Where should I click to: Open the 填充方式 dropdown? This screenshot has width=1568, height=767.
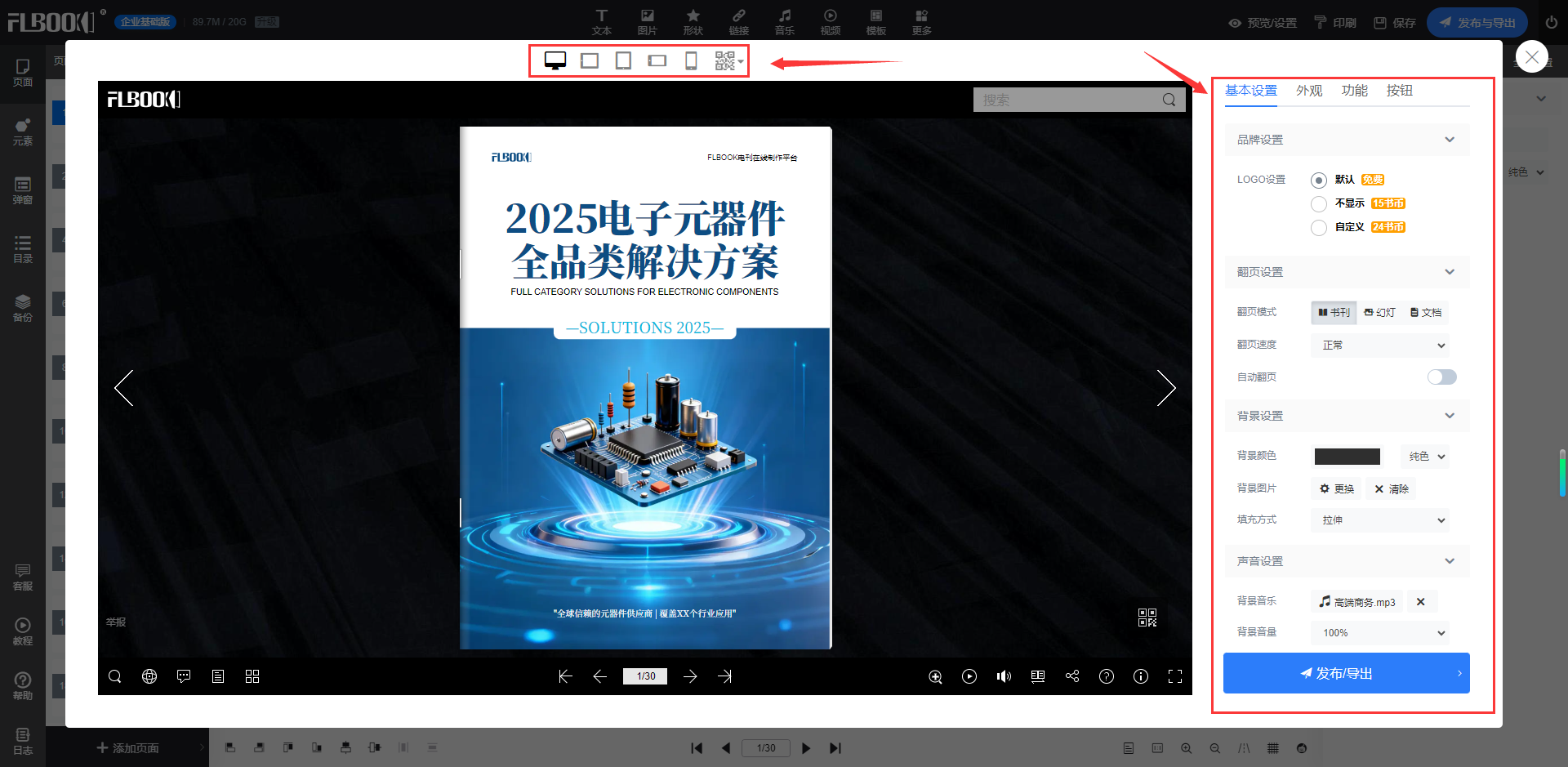pyautogui.click(x=1380, y=520)
